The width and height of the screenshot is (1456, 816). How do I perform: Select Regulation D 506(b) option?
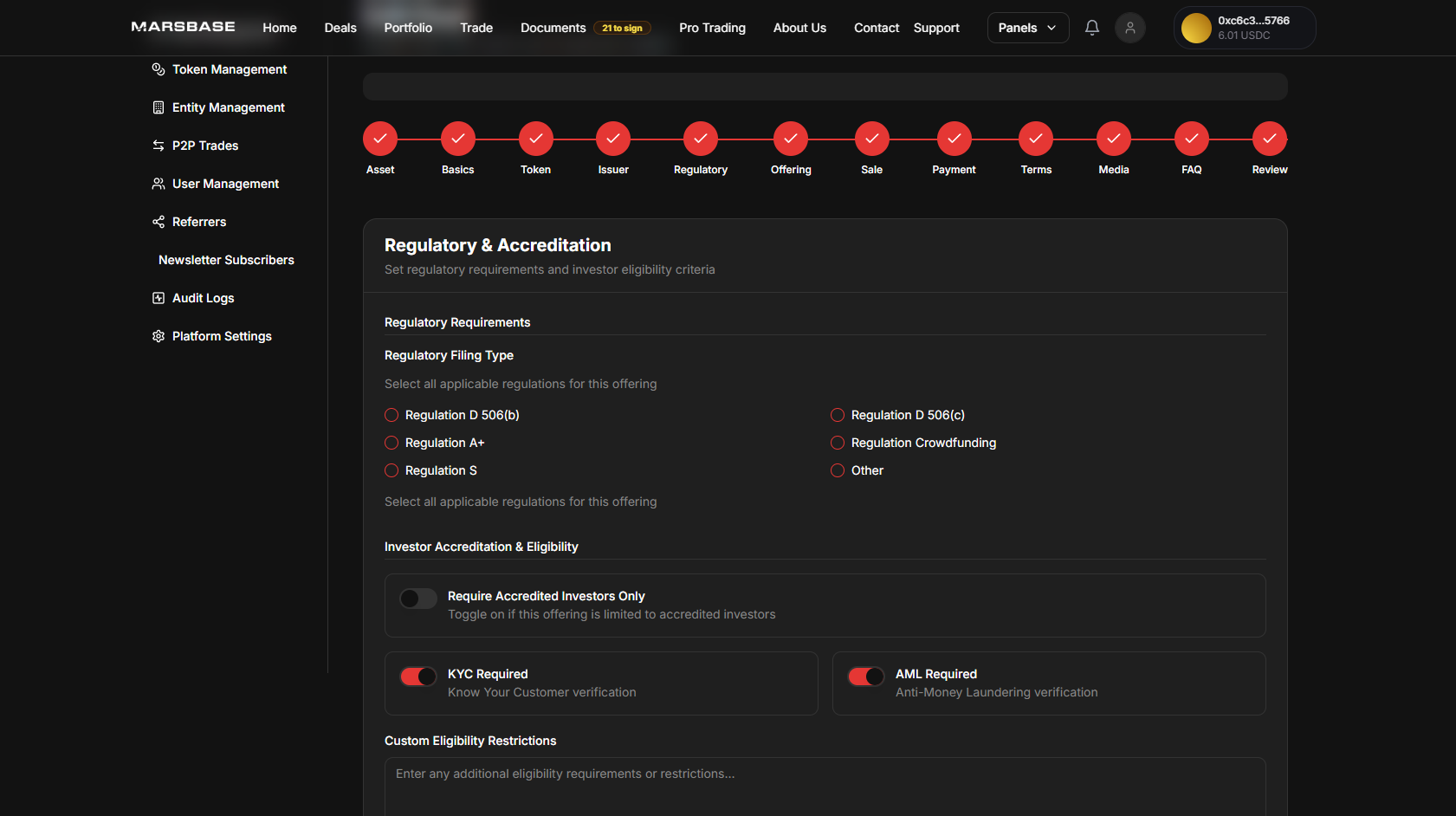pyautogui.click(x=391, y=415)
